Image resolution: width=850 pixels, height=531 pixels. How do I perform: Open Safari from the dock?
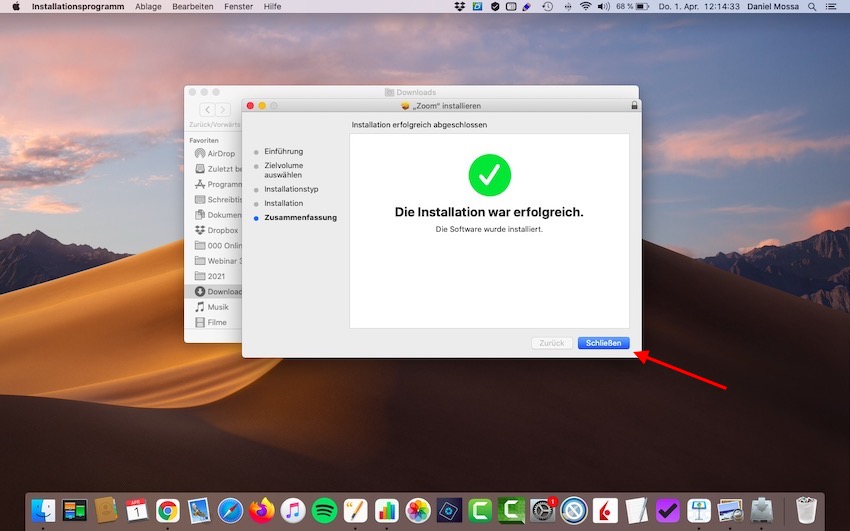(x=230, y=510)
